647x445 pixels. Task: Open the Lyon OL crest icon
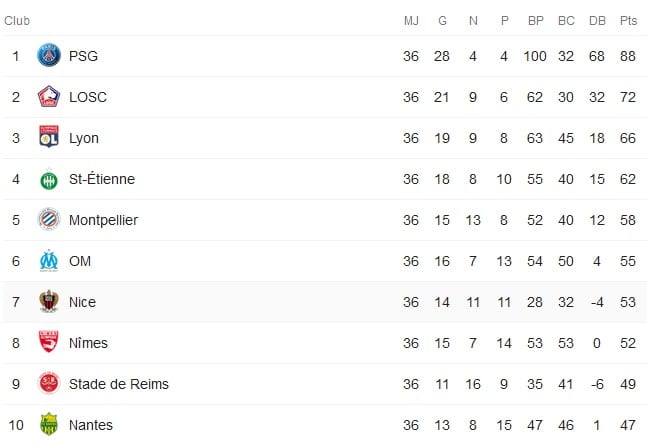tap(49, 137)
